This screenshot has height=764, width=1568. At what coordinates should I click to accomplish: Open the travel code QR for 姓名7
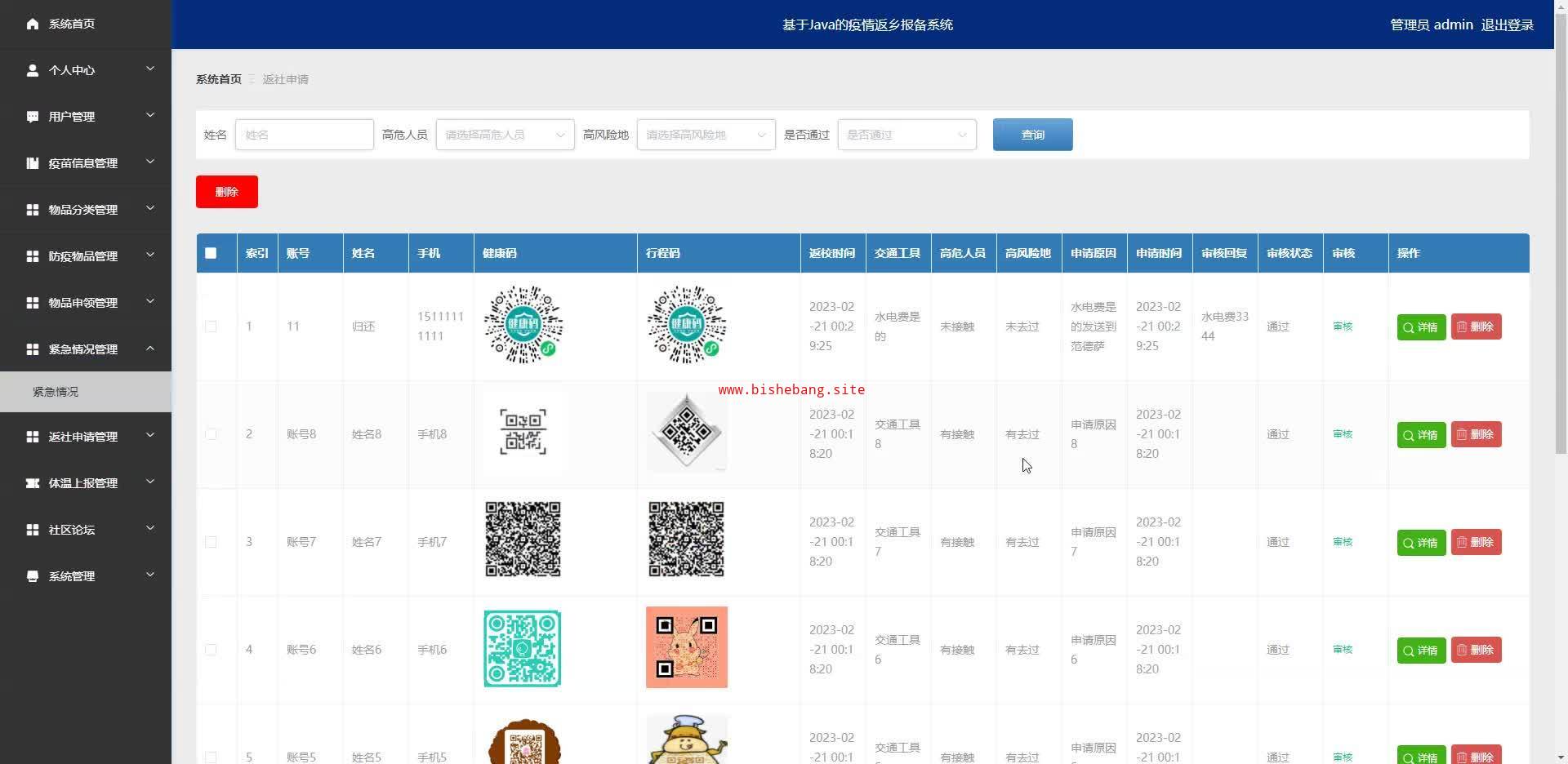(x=687, y=540)
